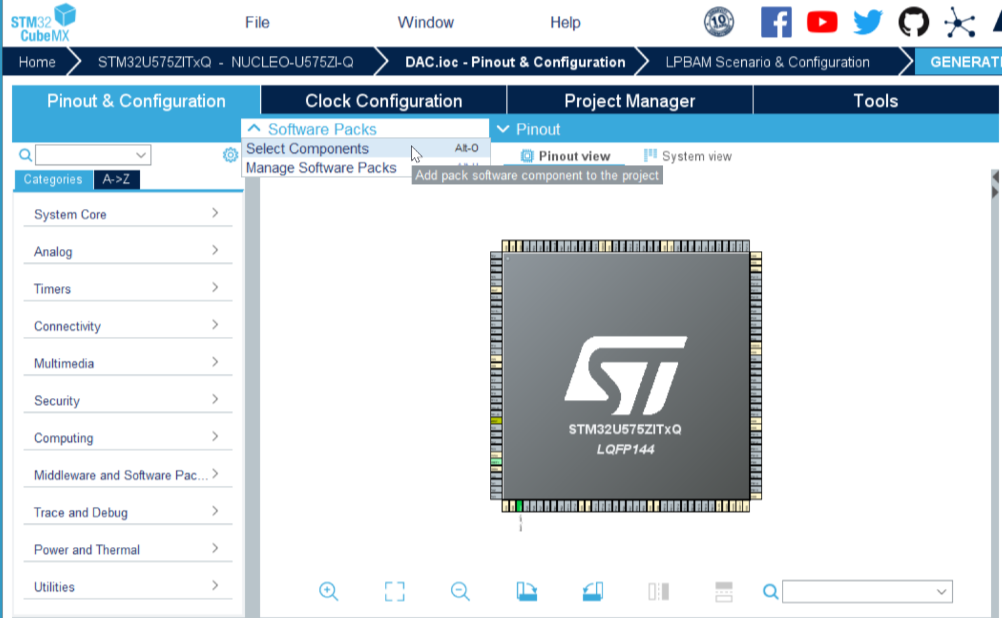Visit ST's YouTube channel icon

coord(821,22)
